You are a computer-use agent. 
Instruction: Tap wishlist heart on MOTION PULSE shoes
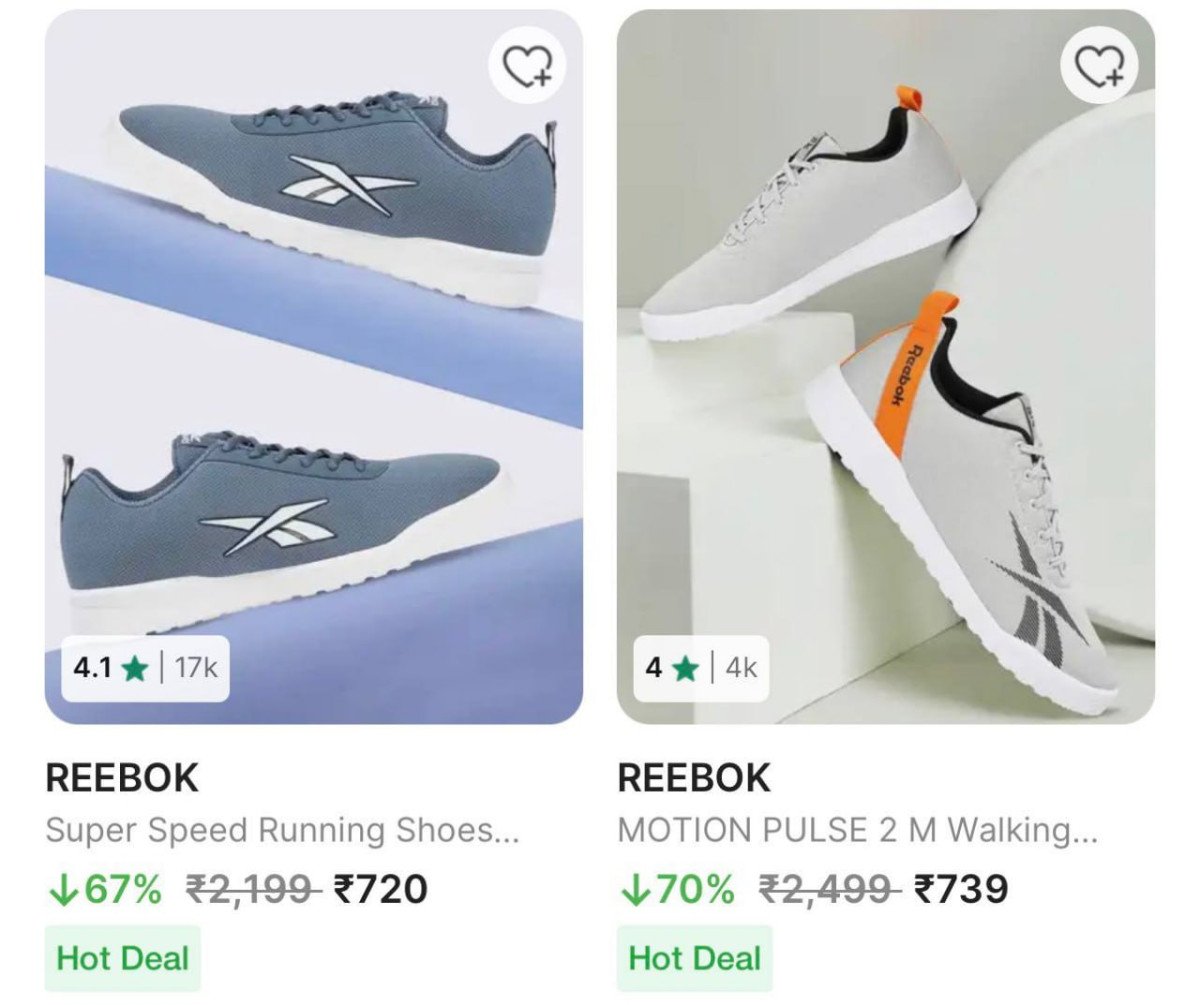tap(1099, 66)
